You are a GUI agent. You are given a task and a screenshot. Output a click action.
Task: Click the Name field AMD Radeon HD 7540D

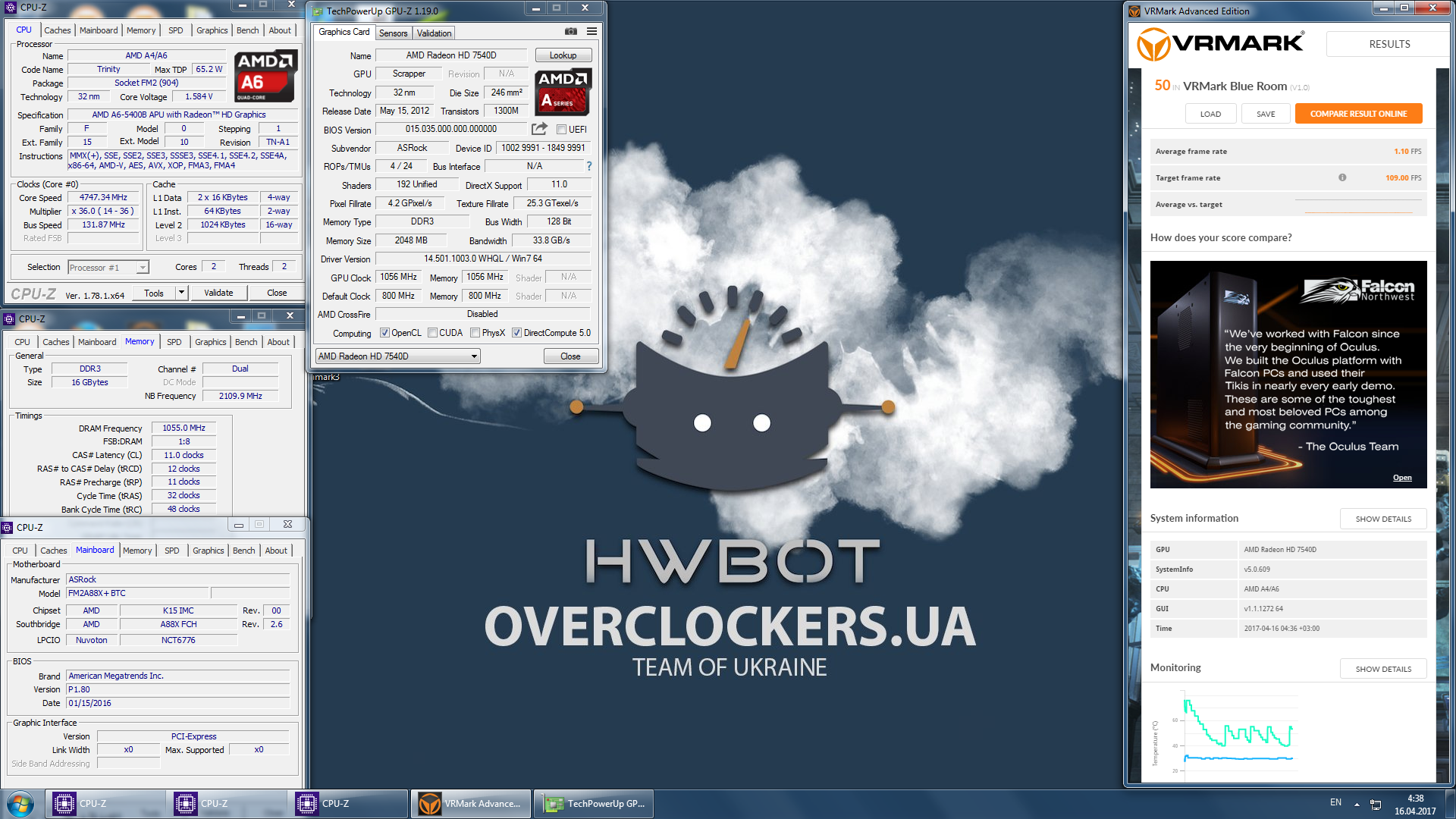coord(451,55)
